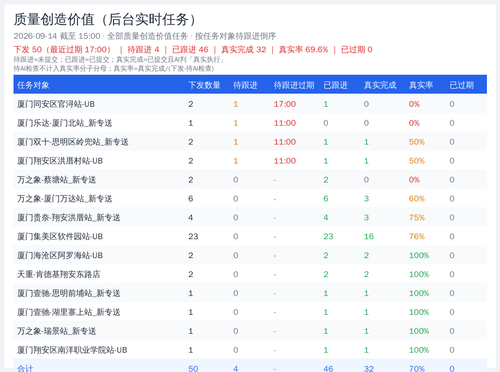Click the 真实完成 column header

tap(380, 85)
